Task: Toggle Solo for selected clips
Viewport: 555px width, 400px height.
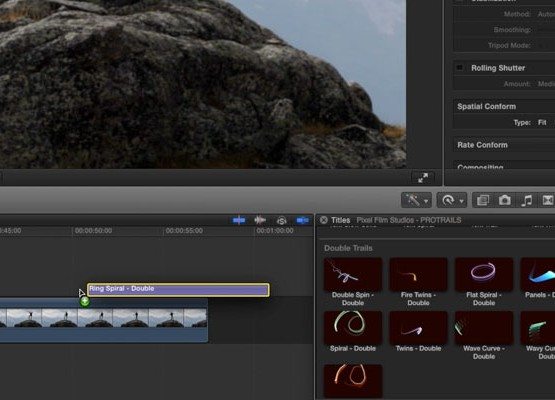Action: [x=281, y=221]
